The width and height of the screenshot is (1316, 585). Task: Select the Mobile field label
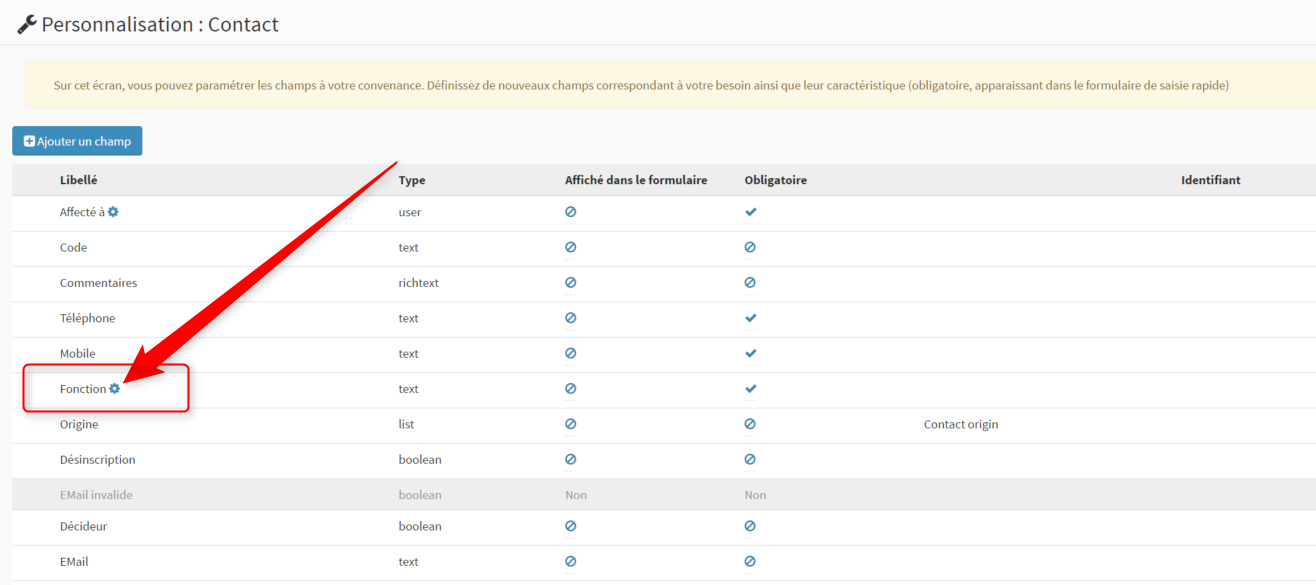[x=78, y=353]
